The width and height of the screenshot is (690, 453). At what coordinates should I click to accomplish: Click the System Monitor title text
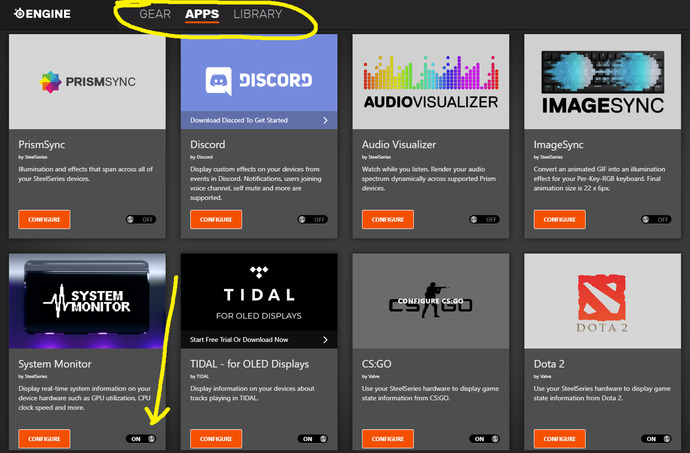(x=55, y=364)
